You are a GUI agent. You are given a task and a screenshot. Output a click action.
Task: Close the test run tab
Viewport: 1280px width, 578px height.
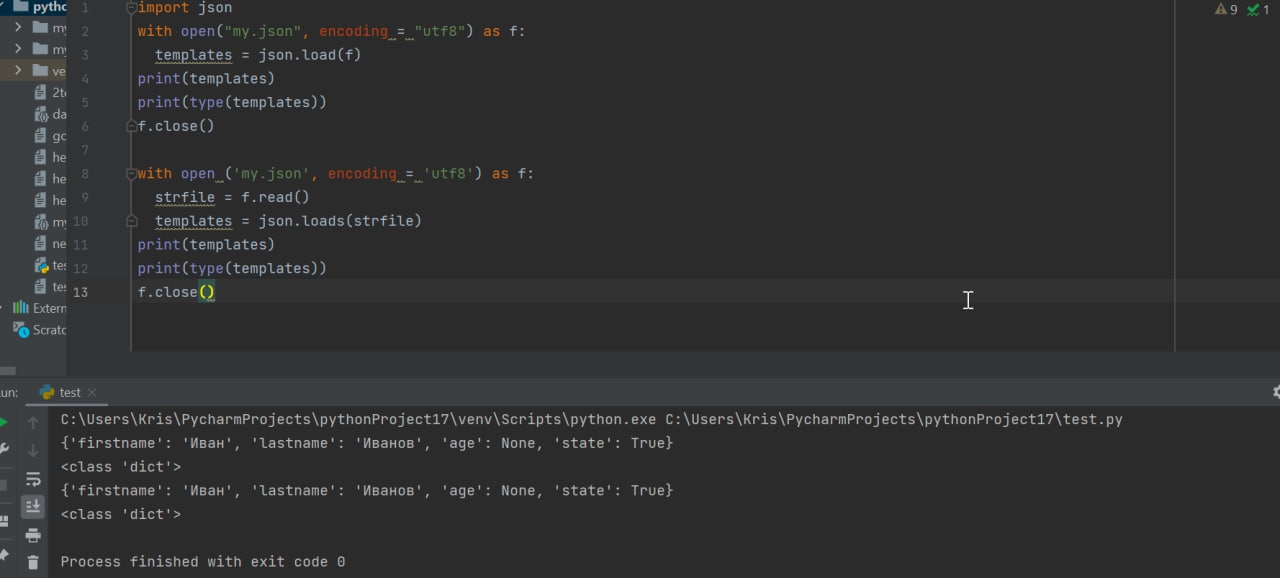pos(92,393)
